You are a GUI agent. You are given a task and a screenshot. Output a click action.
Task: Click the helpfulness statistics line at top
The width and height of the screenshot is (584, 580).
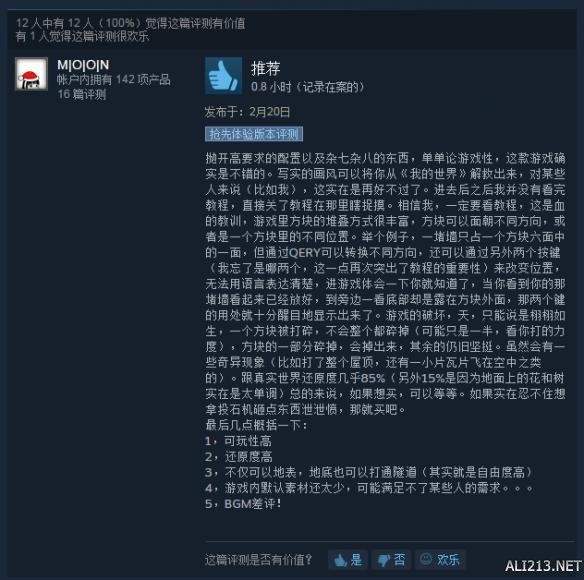(130, 23)
